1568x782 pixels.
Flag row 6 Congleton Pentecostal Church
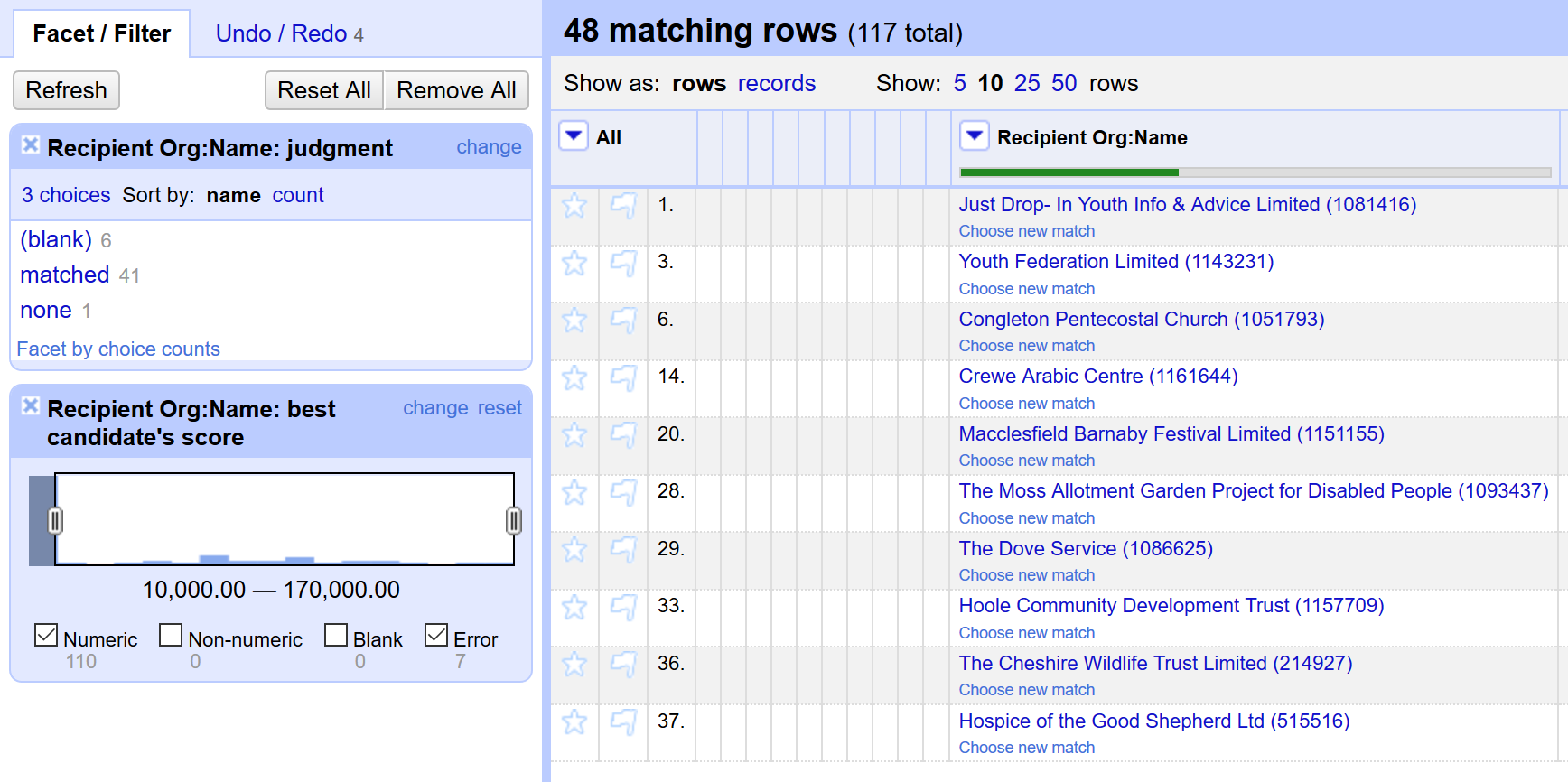(623, 321)
